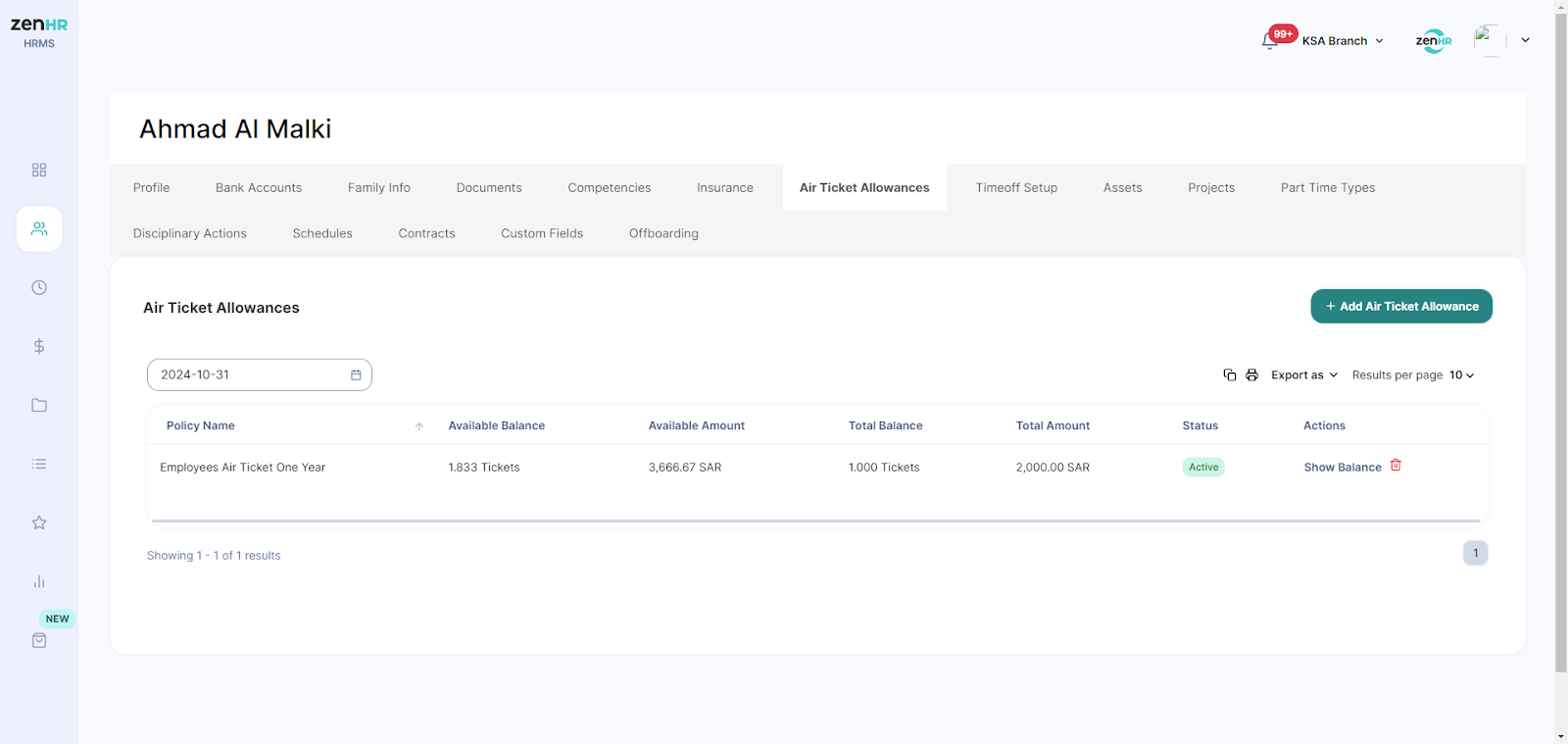The image size is (1568, 744).
Task: Click the Active status badge
Action: pyautogui.click(x=1203, y=468)
